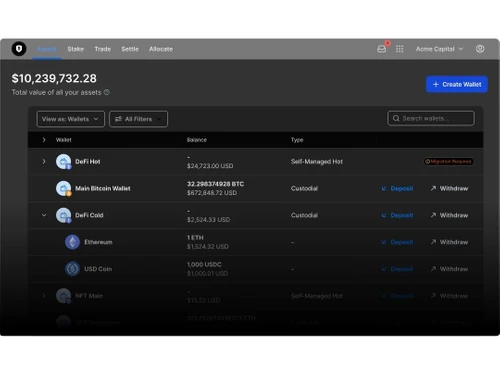500x375 pixels.
Task: Click the info icon beside total value
Action: (x=107, y=92)
